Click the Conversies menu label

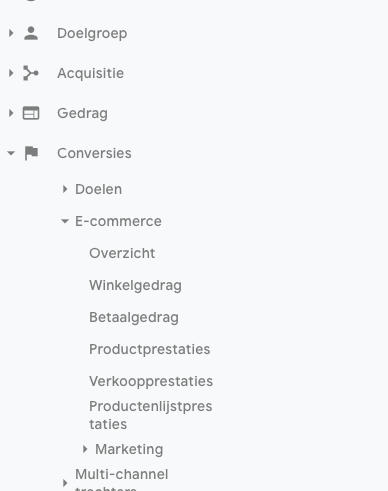point(94,153)
